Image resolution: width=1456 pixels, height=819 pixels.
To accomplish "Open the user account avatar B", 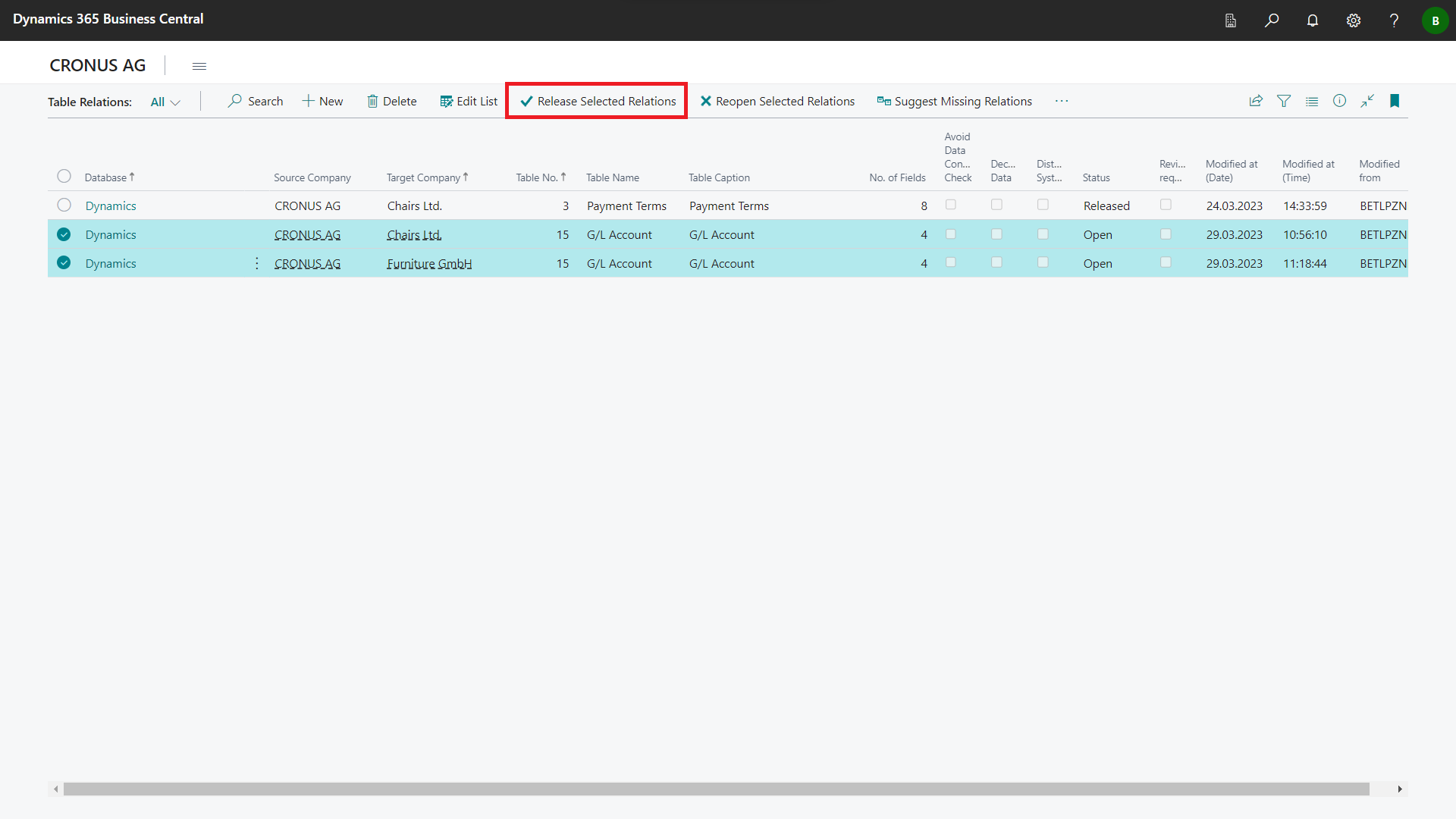I will [x=1435, y=20].
